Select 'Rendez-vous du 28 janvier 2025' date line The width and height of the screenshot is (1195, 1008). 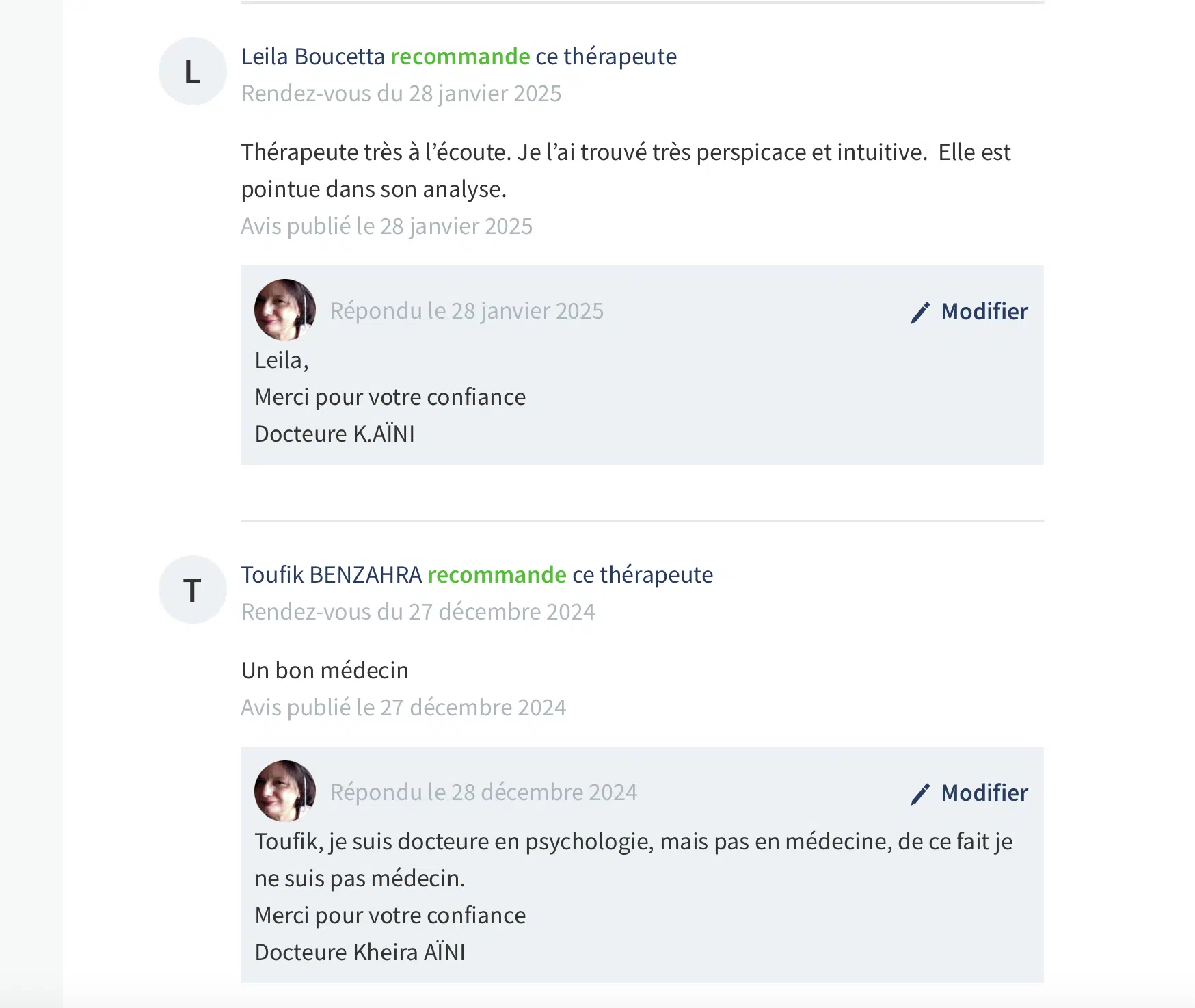(x=401, y=93)
